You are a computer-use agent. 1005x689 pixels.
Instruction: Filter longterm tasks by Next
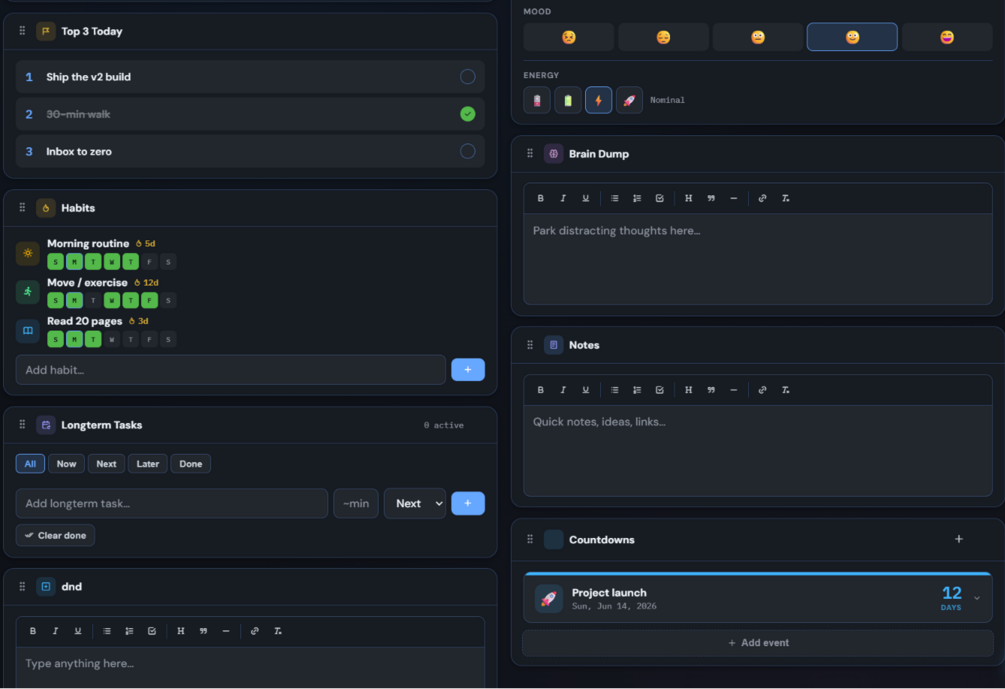[106, 463]
